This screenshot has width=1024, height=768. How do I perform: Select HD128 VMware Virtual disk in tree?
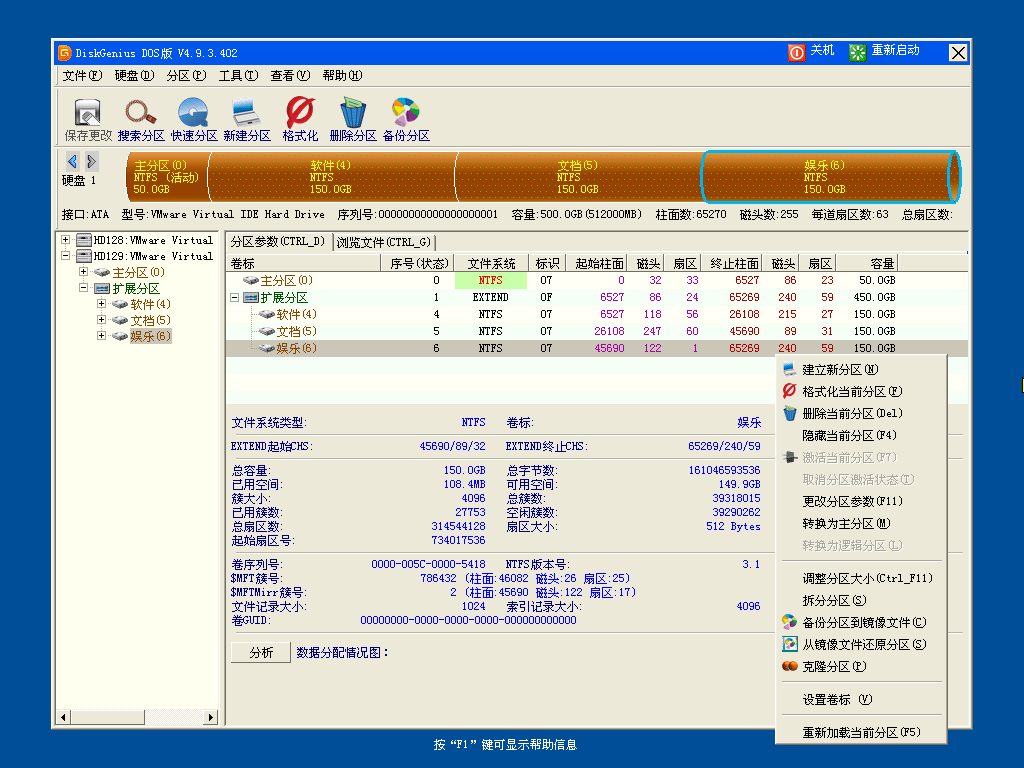[153, 240]
